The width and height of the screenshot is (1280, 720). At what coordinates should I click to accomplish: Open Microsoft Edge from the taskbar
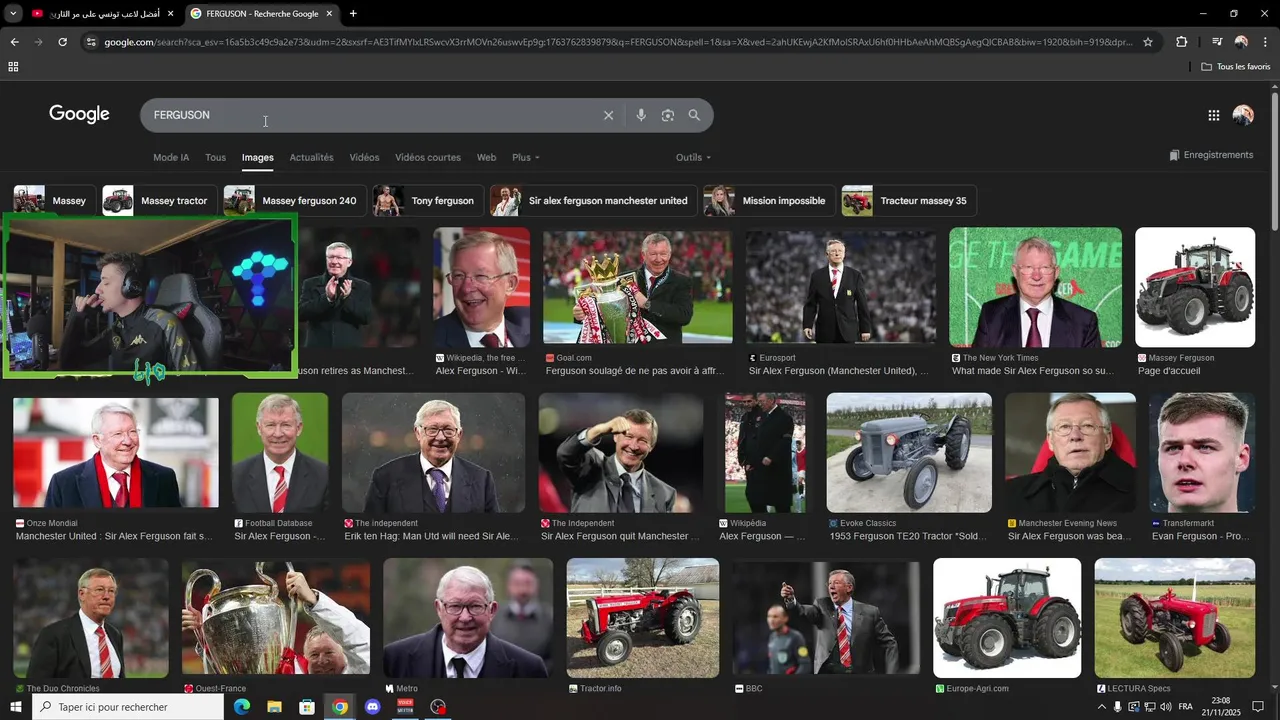coord(242,707)
